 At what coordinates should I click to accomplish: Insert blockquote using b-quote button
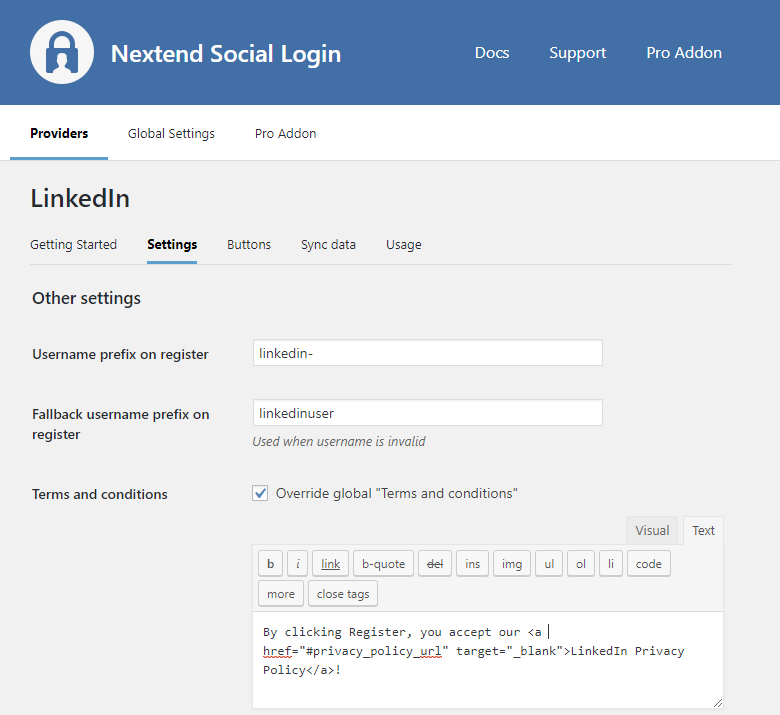(383, 564)
